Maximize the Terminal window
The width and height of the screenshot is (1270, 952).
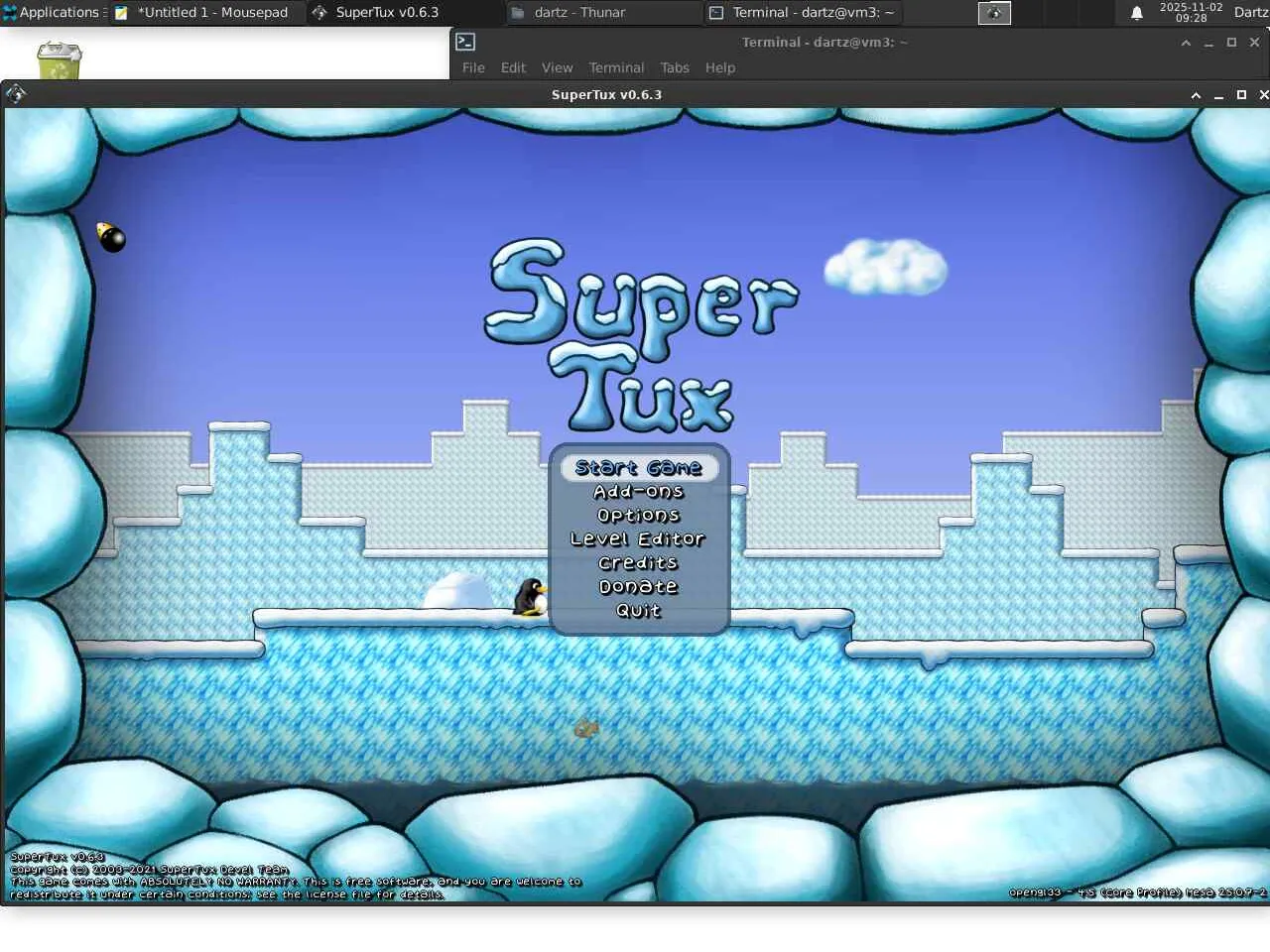(x=1231, y=43)
